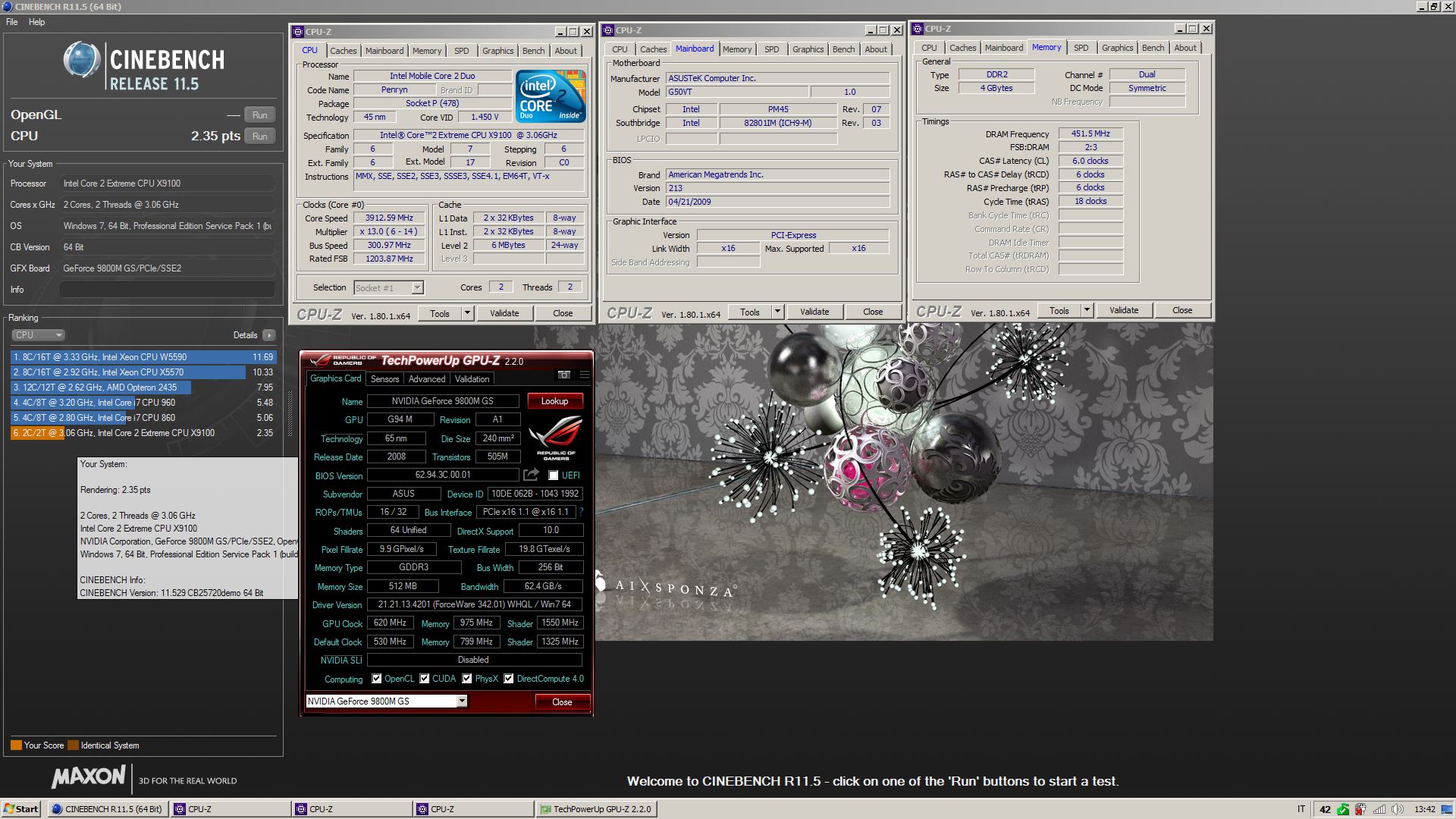Open Graphics tab in the Memory CPU-Z window

pyautogui.click(x=1117, y=48)
